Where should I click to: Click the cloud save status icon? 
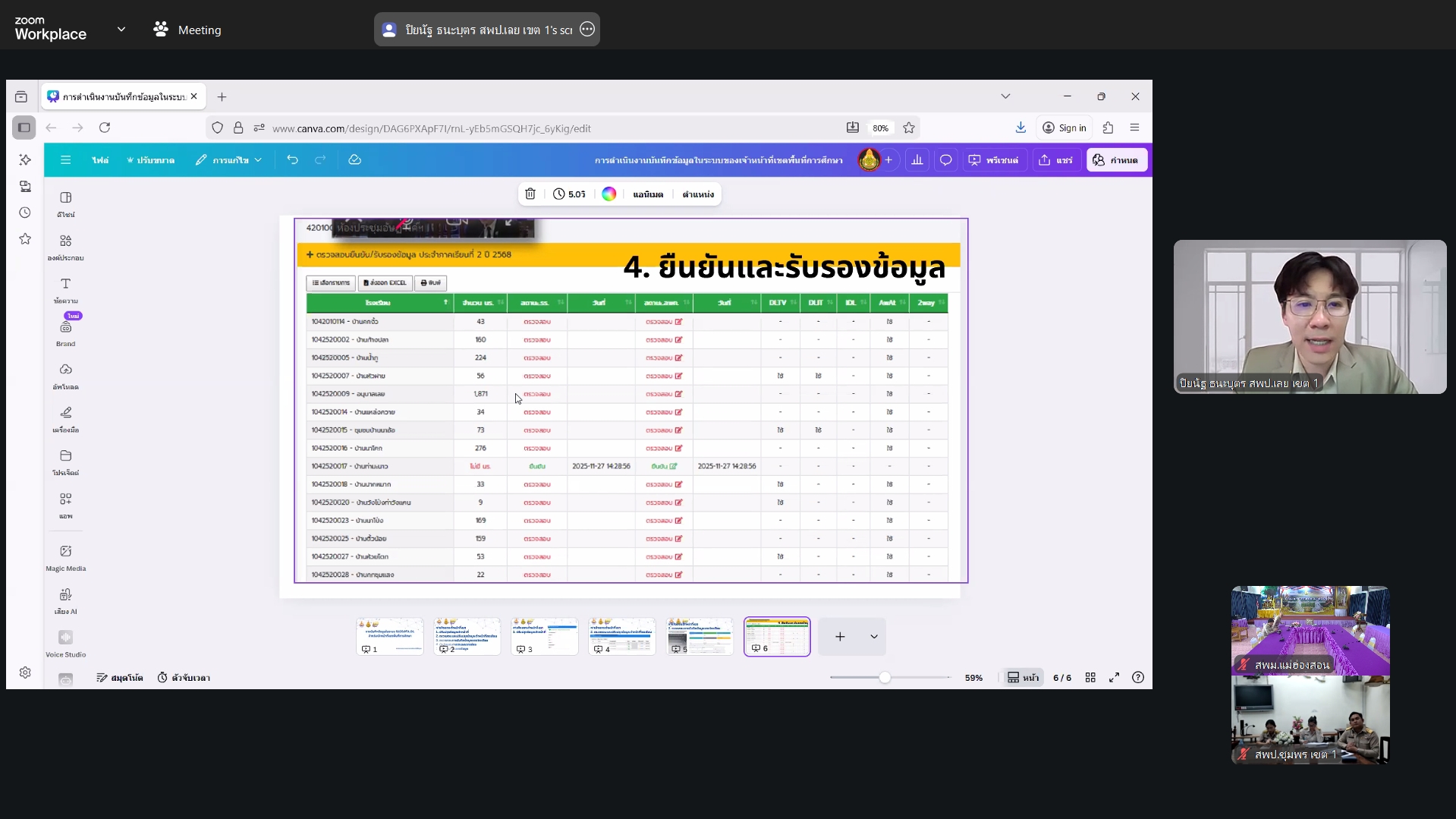click(354, 160)
